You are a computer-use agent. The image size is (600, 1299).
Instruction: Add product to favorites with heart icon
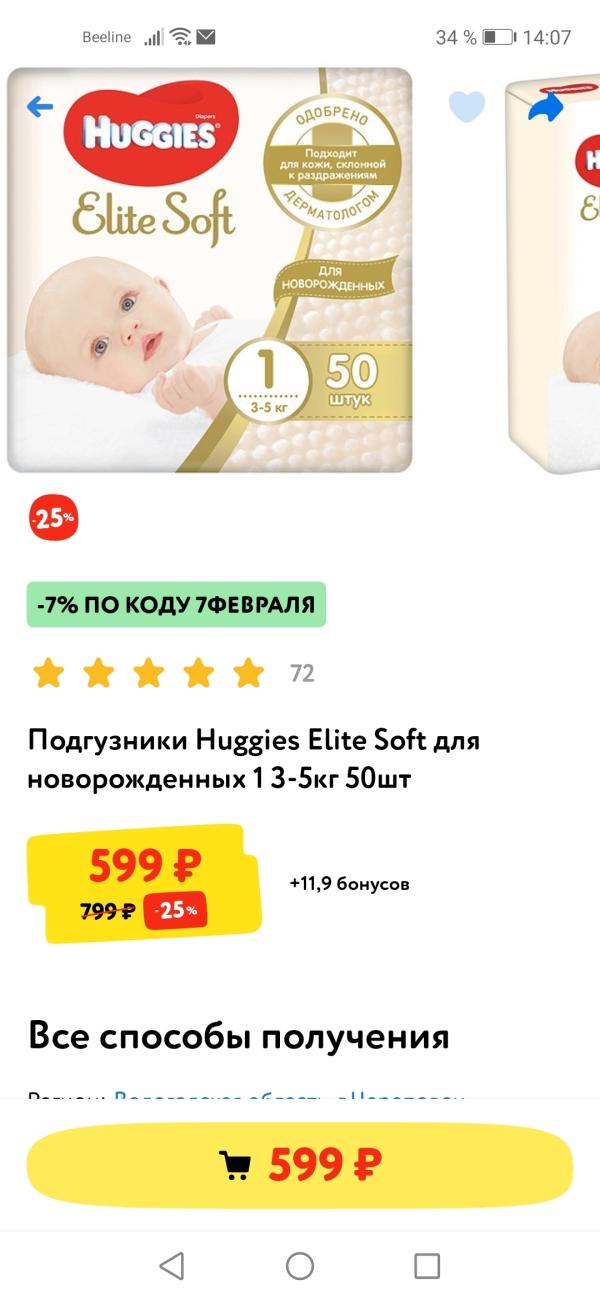pyautogui.click(x=466, y=106)
